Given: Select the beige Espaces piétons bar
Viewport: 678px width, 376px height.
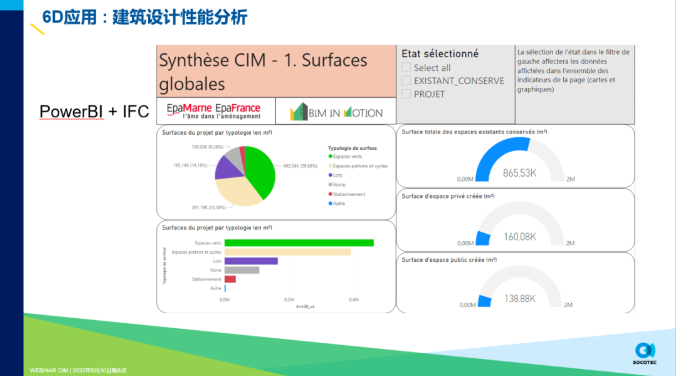Looking at the screenshot, I should coord(288,252).
